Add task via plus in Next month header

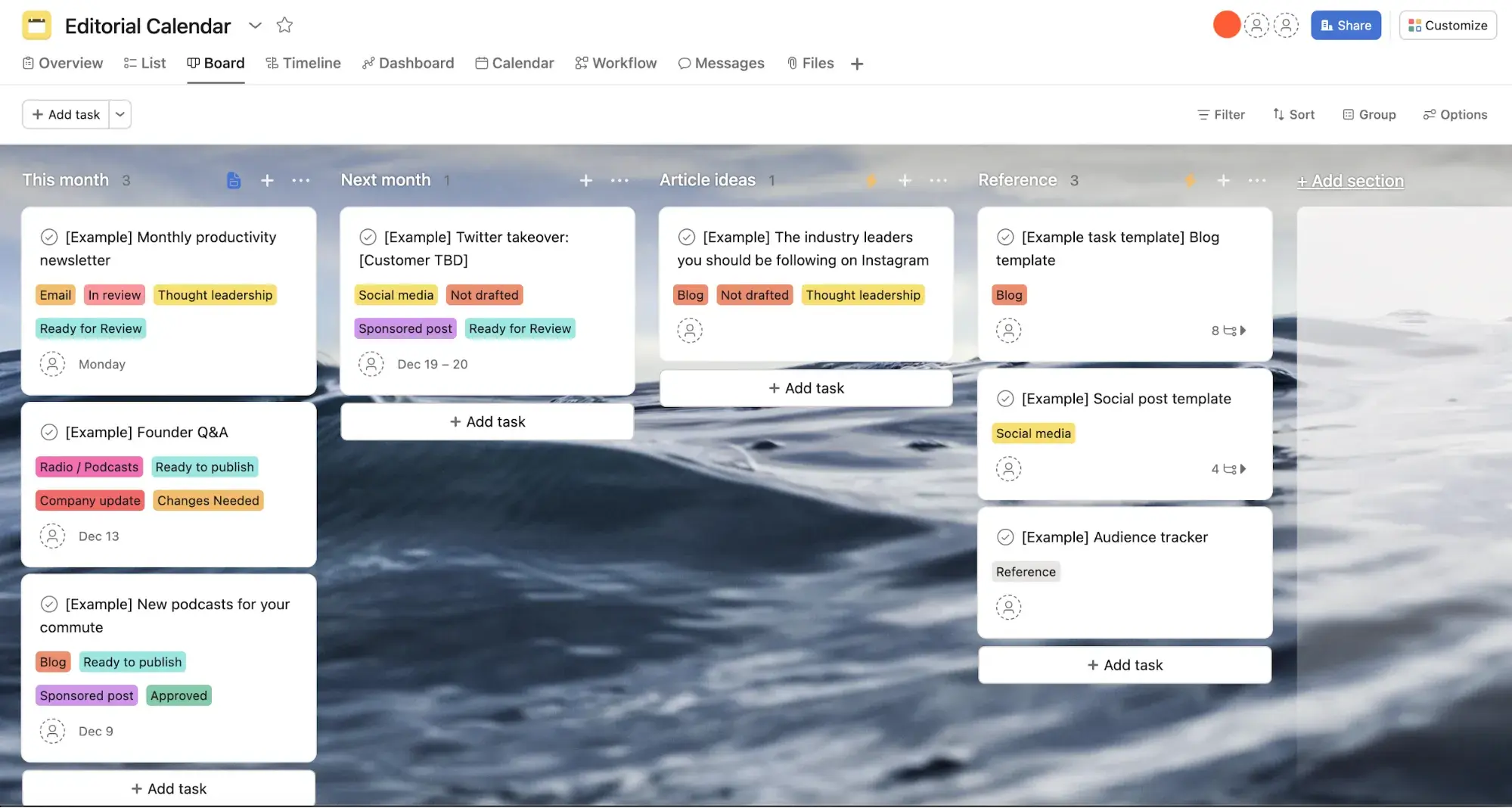tap(586, 180)
